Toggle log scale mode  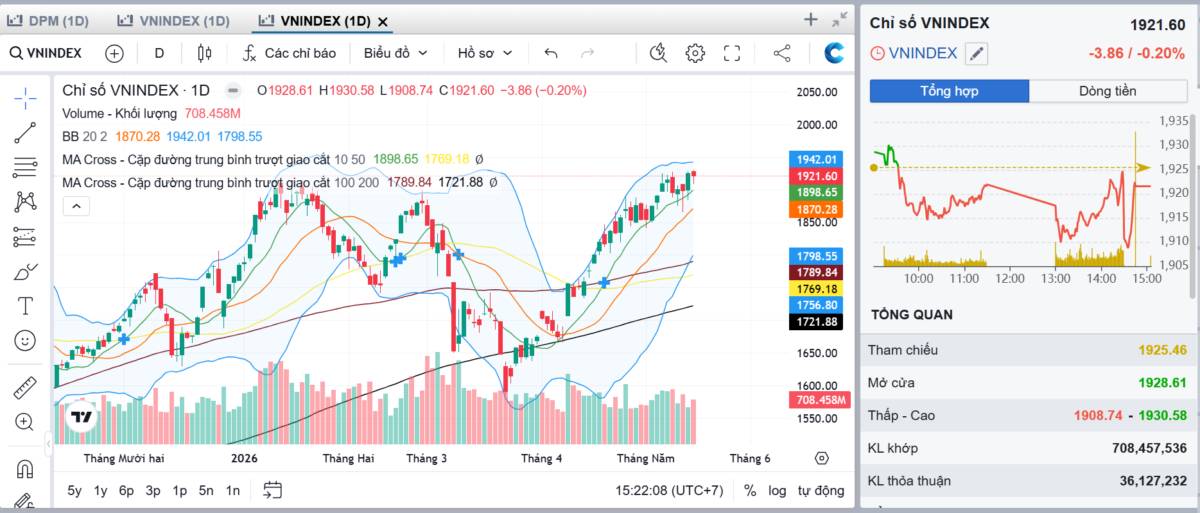click(777, 491)
